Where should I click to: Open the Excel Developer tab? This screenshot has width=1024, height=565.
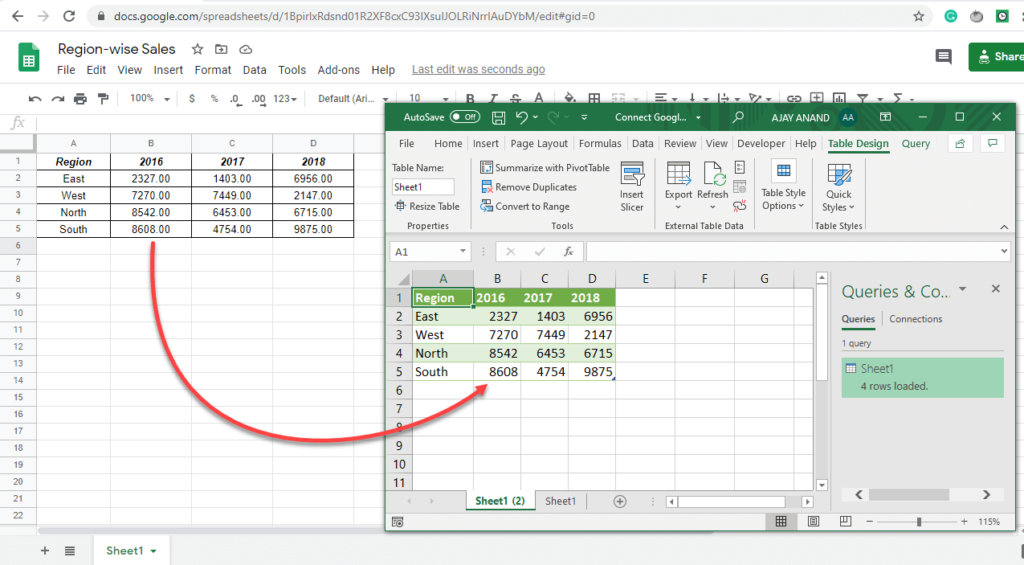tap(761, 144)
